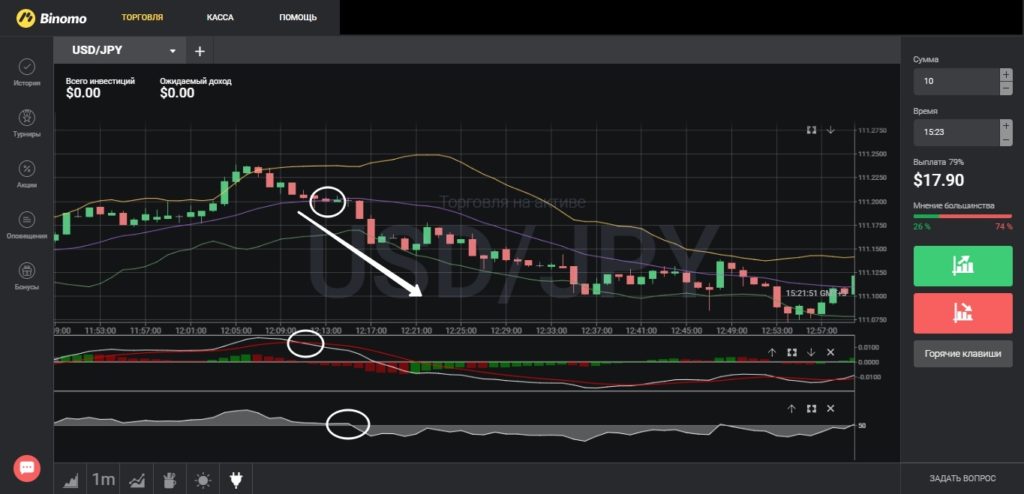Image resolution: width=1024 pixels, height=494 pixels.
Task: Click the 12:17:00 time axis label
Action: click(370, 331)
